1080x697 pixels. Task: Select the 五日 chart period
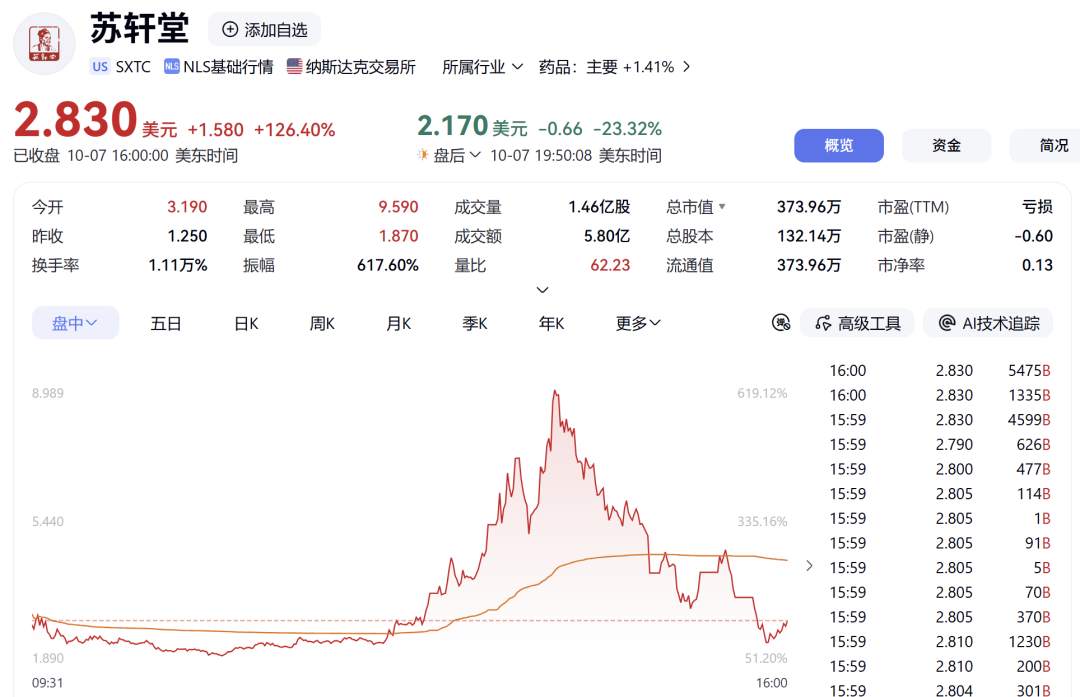click(165, 323)
